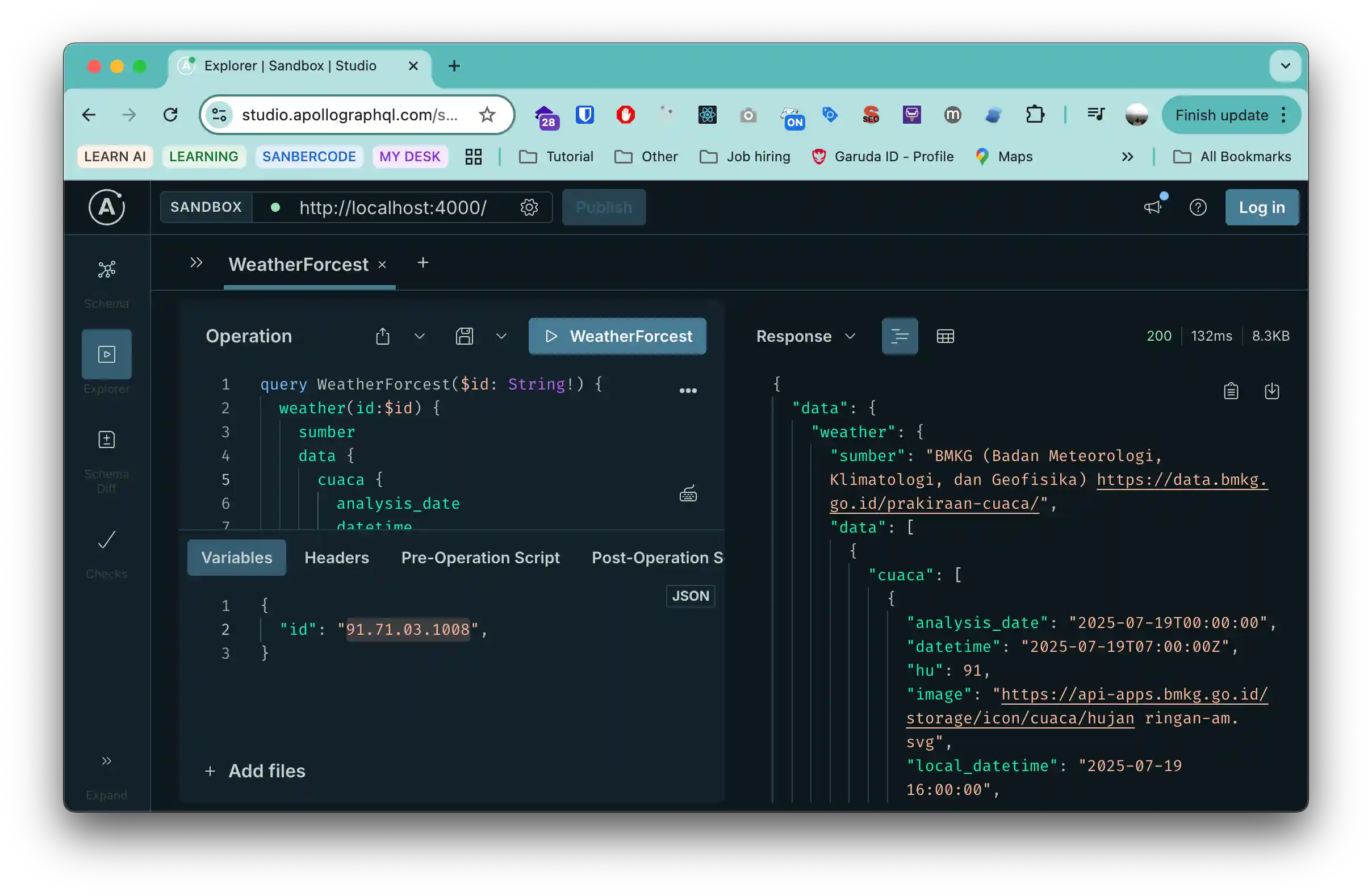Image resolution: width=1372 pixels, height=896 pixels.
Task: Open keyboard shortcuts in the editor
Action: coord(688,493)
